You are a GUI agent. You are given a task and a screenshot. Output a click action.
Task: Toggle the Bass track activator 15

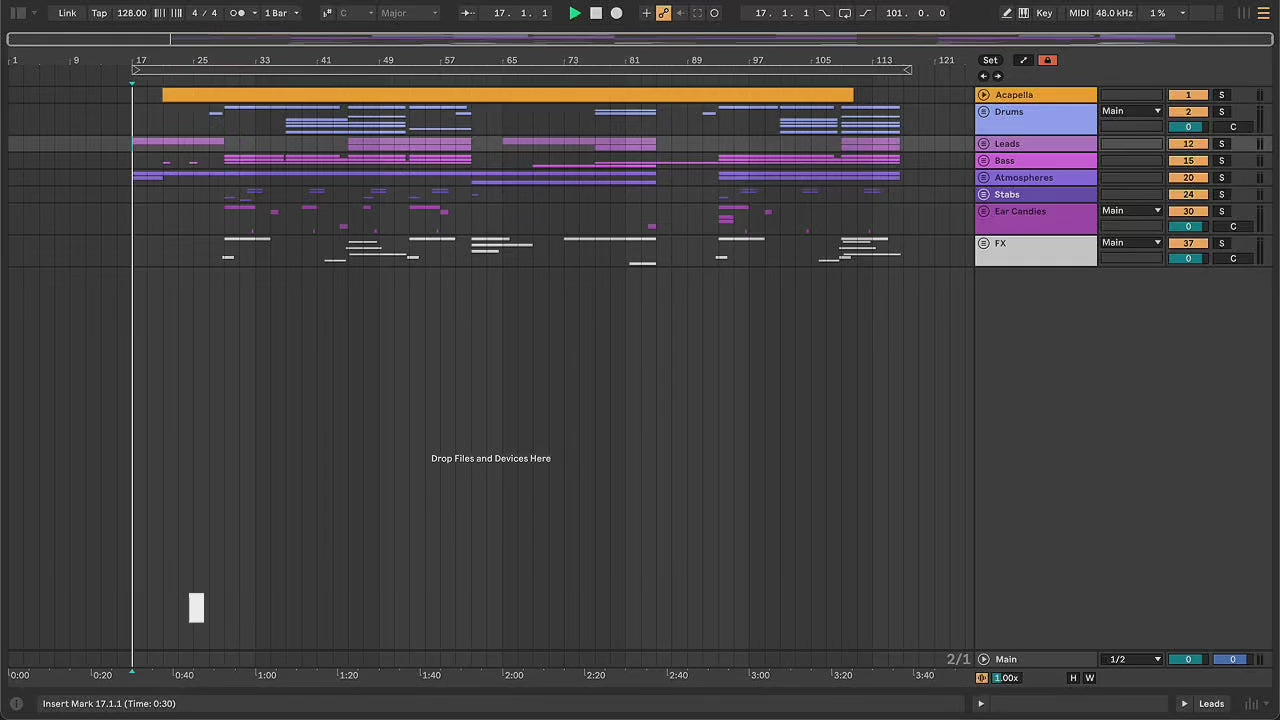pyautogui.click(x=1188, y=160)
